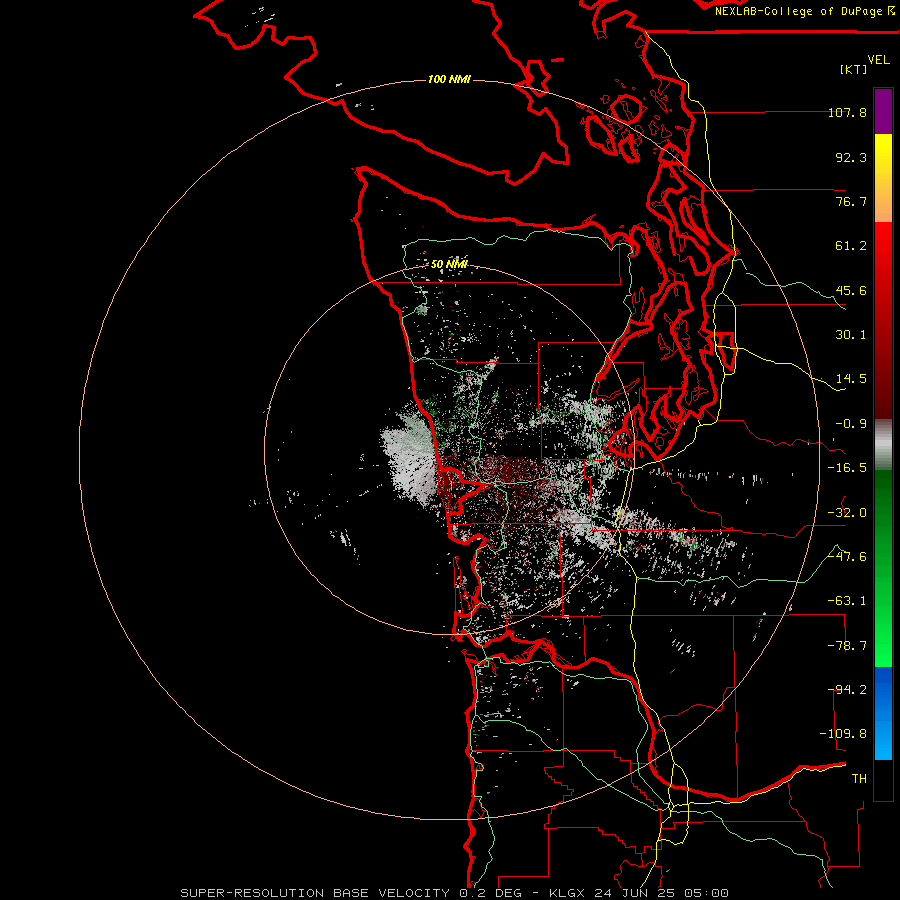Click the -32.0 velocity scale value
Screen dimensions: 900x900
(x=847, y=513)
